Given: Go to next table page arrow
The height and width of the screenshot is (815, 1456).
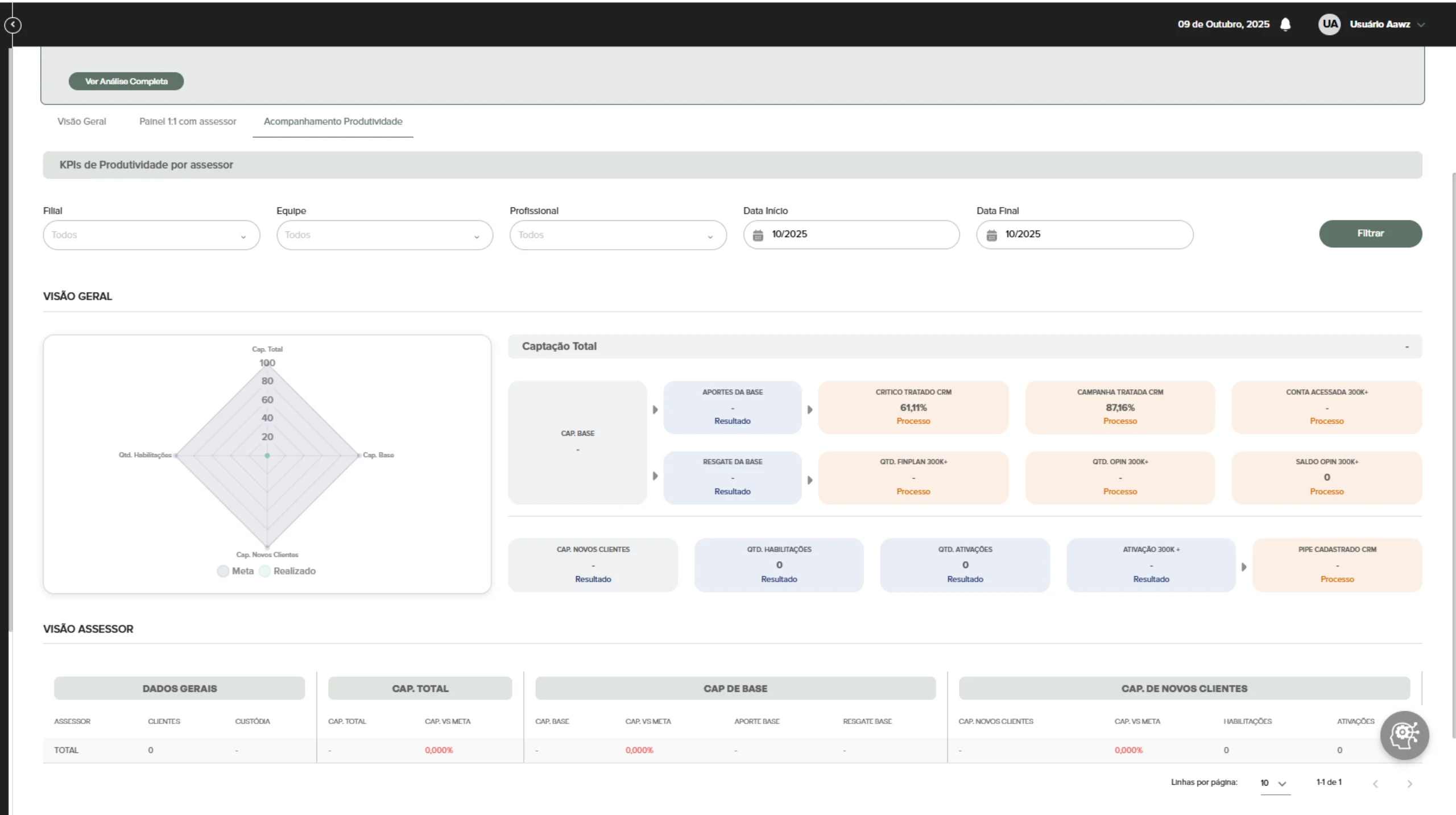Looking at the screenshot, I should click(x=1409, y=784).
